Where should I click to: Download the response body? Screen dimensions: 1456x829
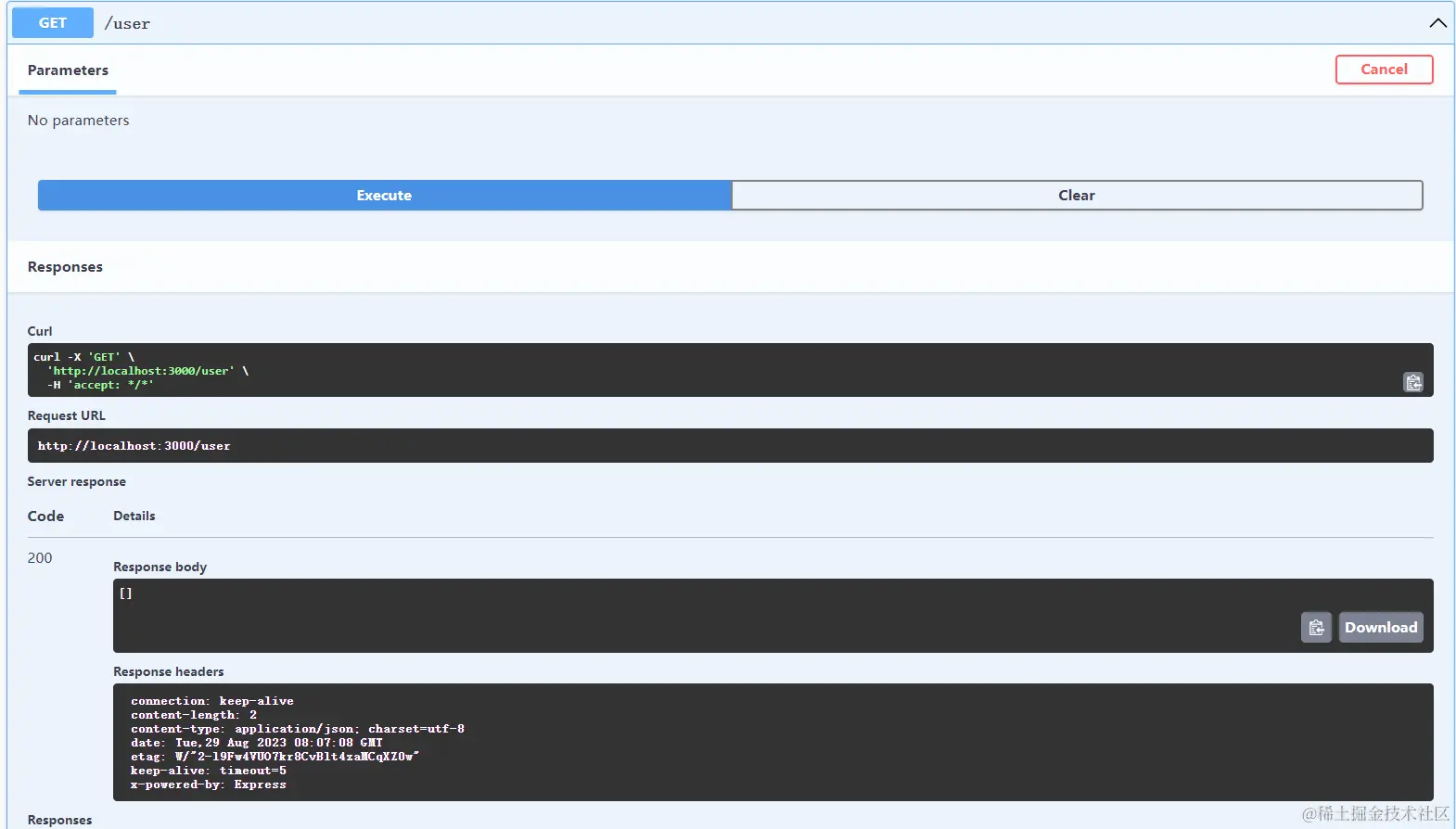pyautogui.click(x=1381, y=628)
